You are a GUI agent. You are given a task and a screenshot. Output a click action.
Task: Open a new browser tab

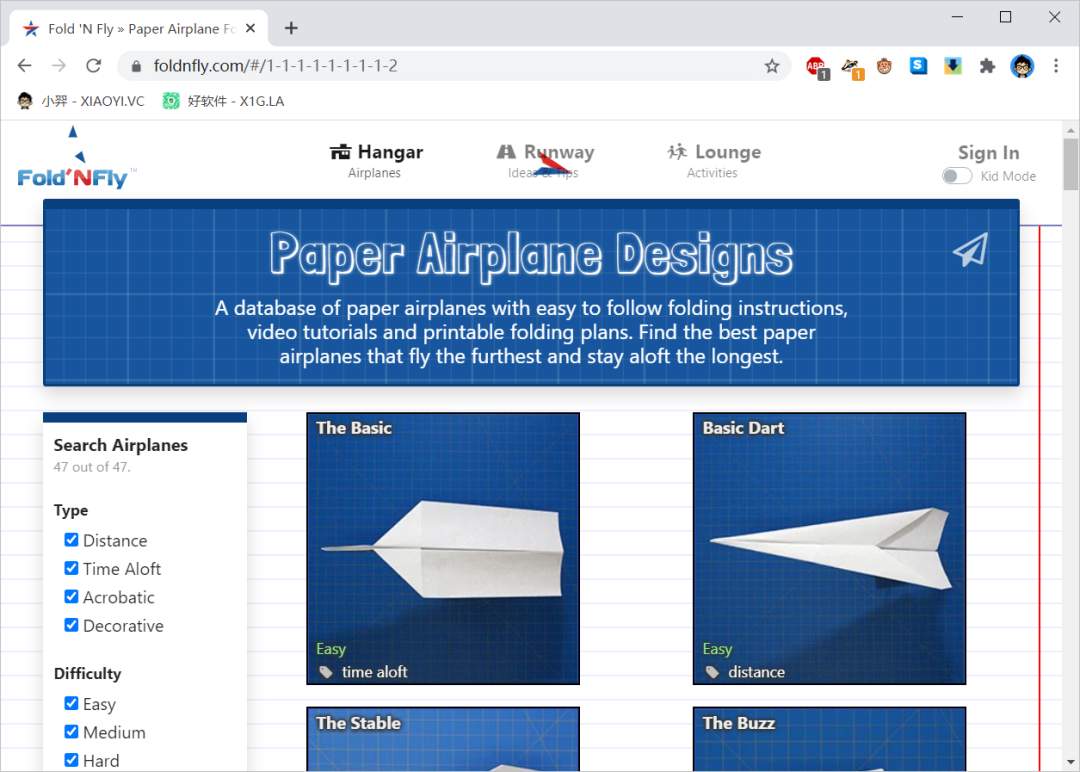click(x=291, y=28)
